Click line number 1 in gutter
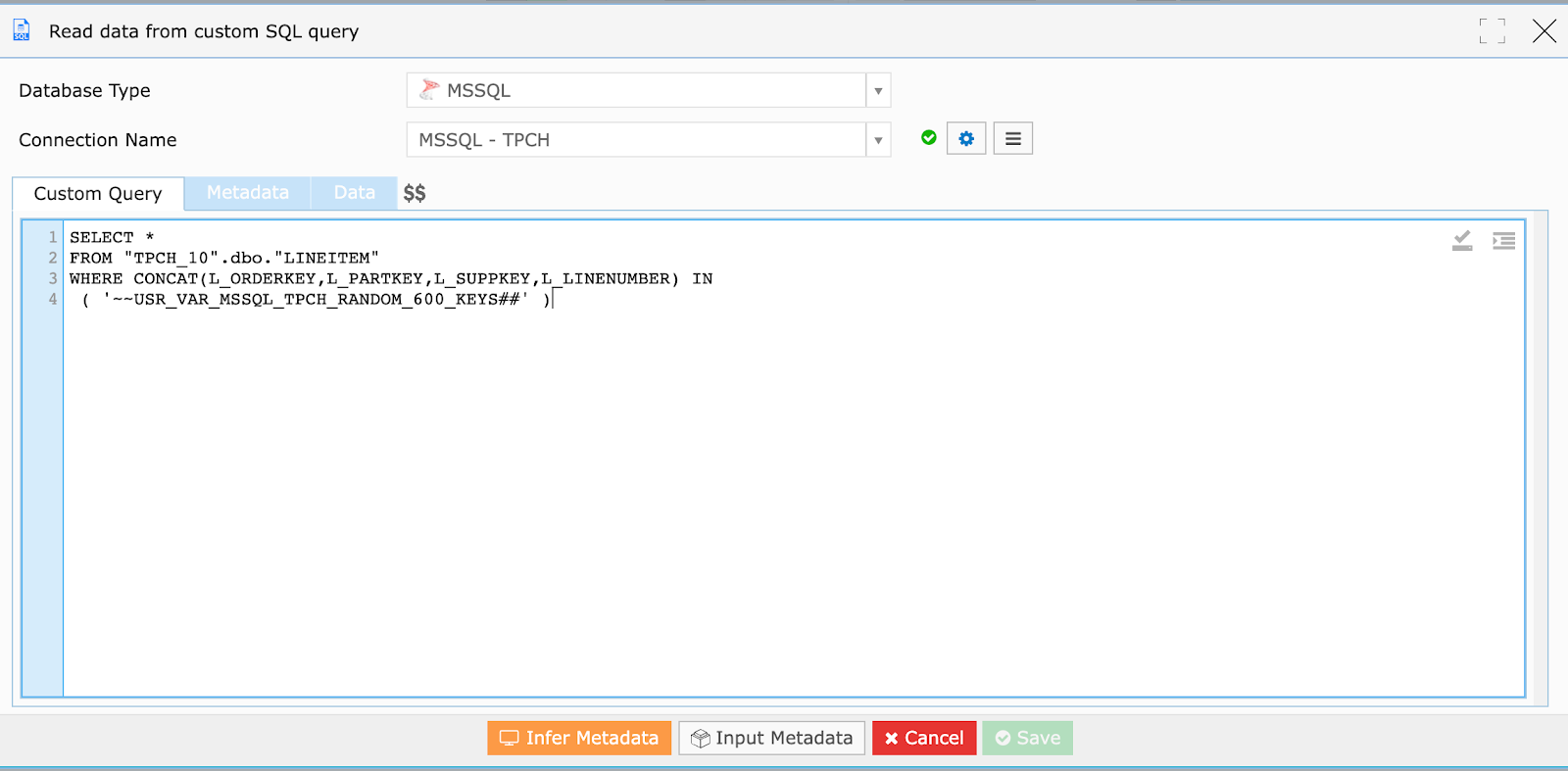The width and height of the screenshot is (1568, 771). [53, 237]
